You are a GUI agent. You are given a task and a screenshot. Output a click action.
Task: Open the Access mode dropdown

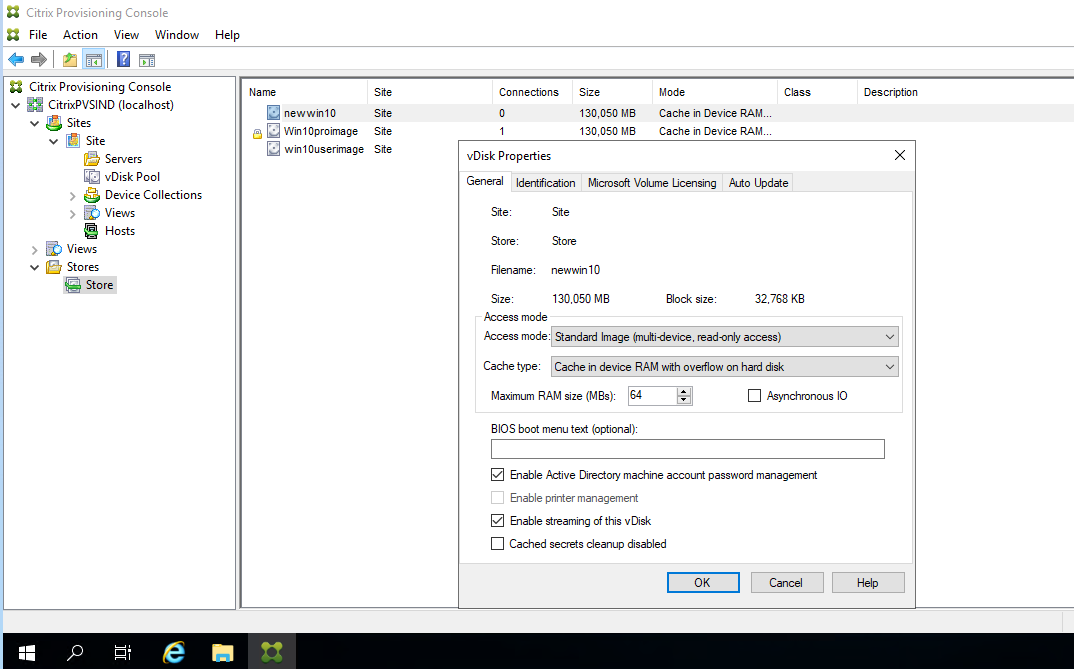[725, 337]
